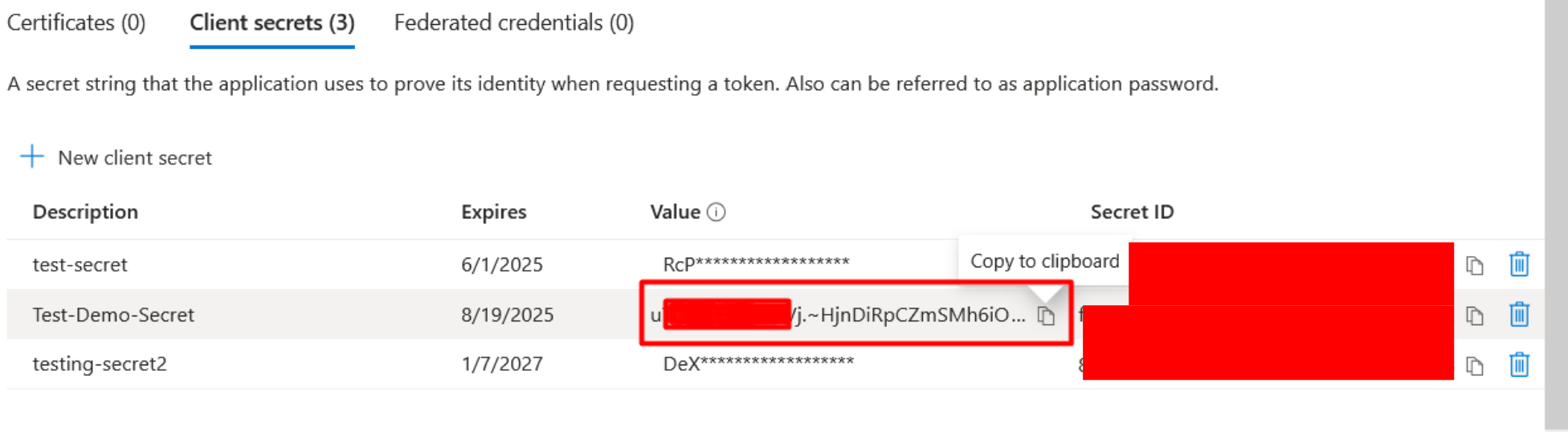Click the Secret ID column header

(x=1131, y=212)
